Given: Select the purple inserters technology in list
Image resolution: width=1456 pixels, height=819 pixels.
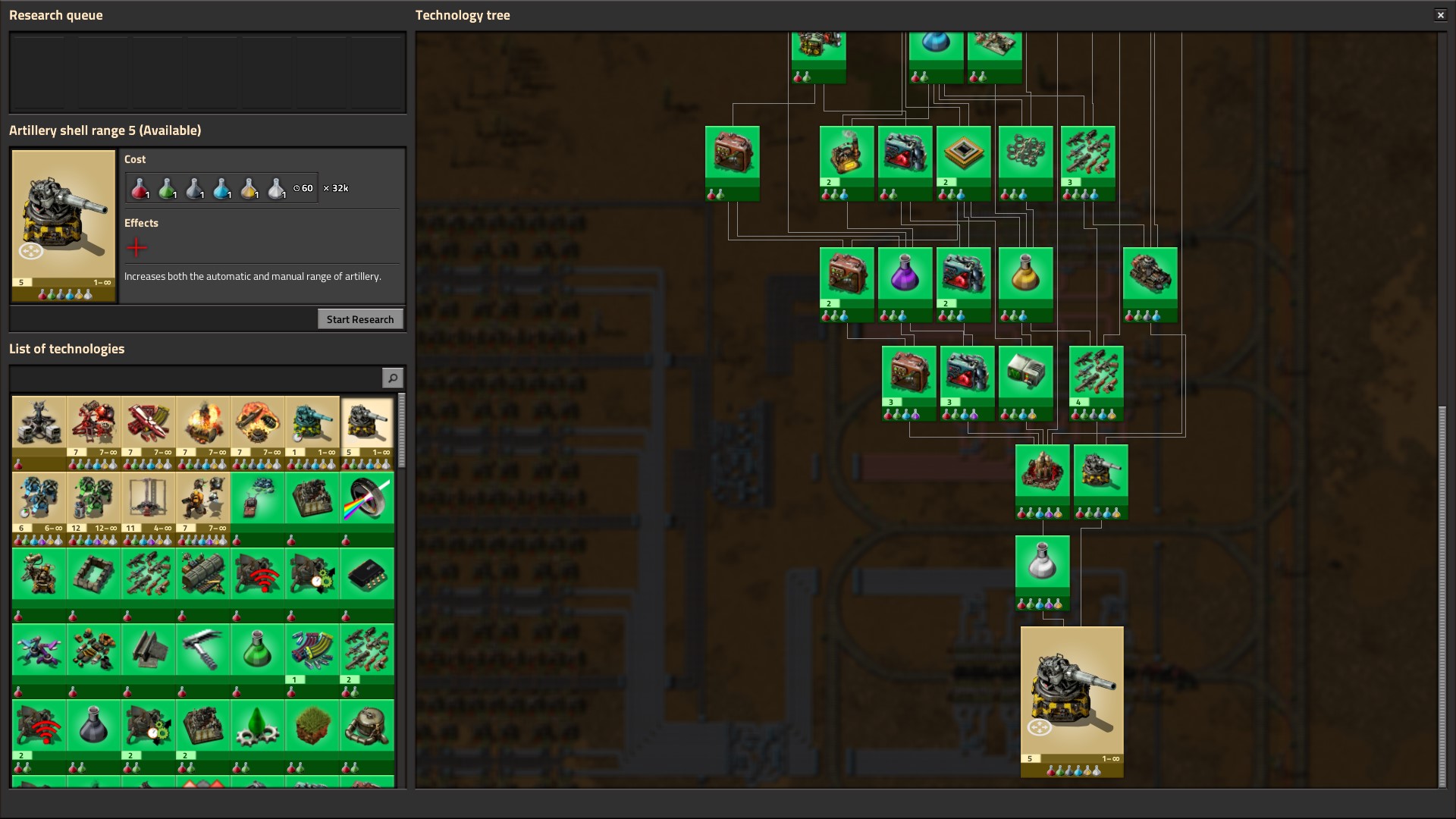Looking at the screenshot, I should point(39,660).
